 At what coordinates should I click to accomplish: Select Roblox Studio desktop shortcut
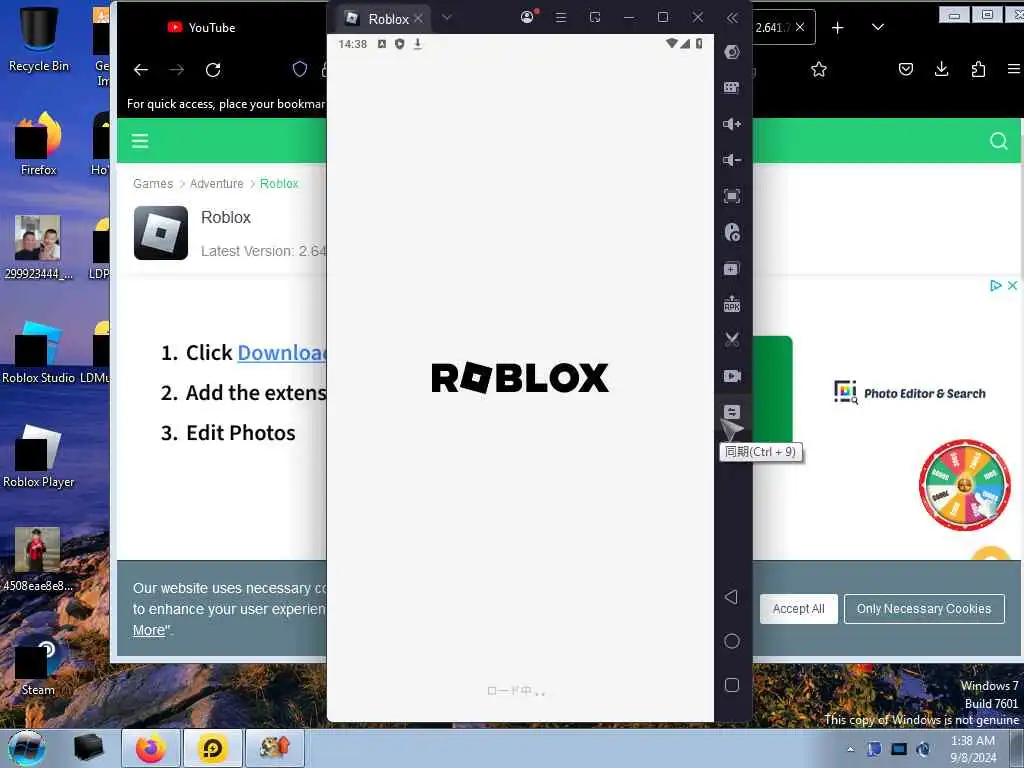[x=39, y=353]
